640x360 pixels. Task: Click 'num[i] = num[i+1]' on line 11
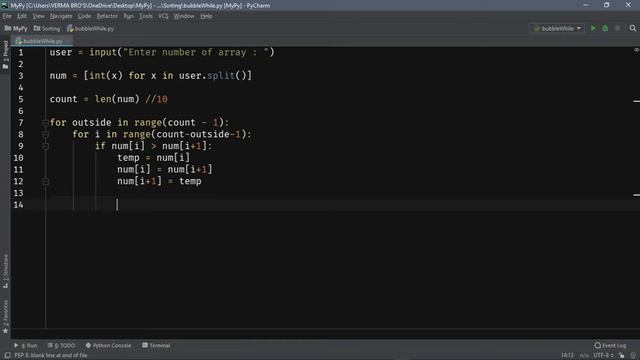(x=164, y=169)
